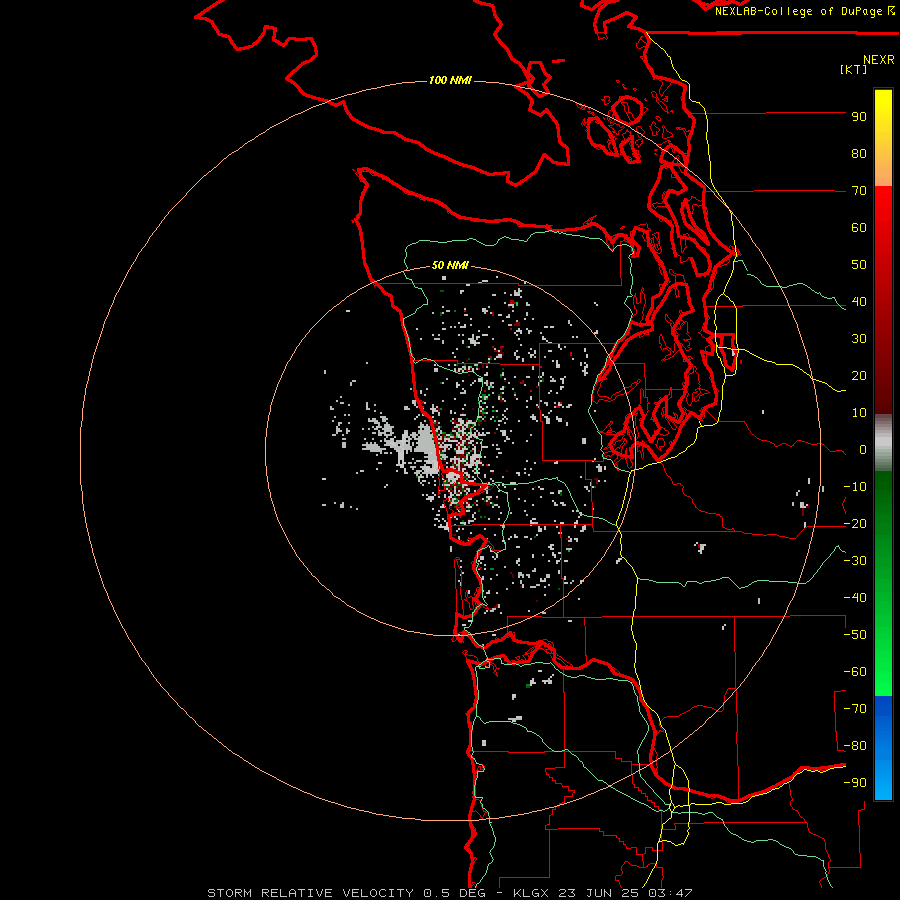Click the positive 40 value on the velocity scale

click(x=859, y=302)
